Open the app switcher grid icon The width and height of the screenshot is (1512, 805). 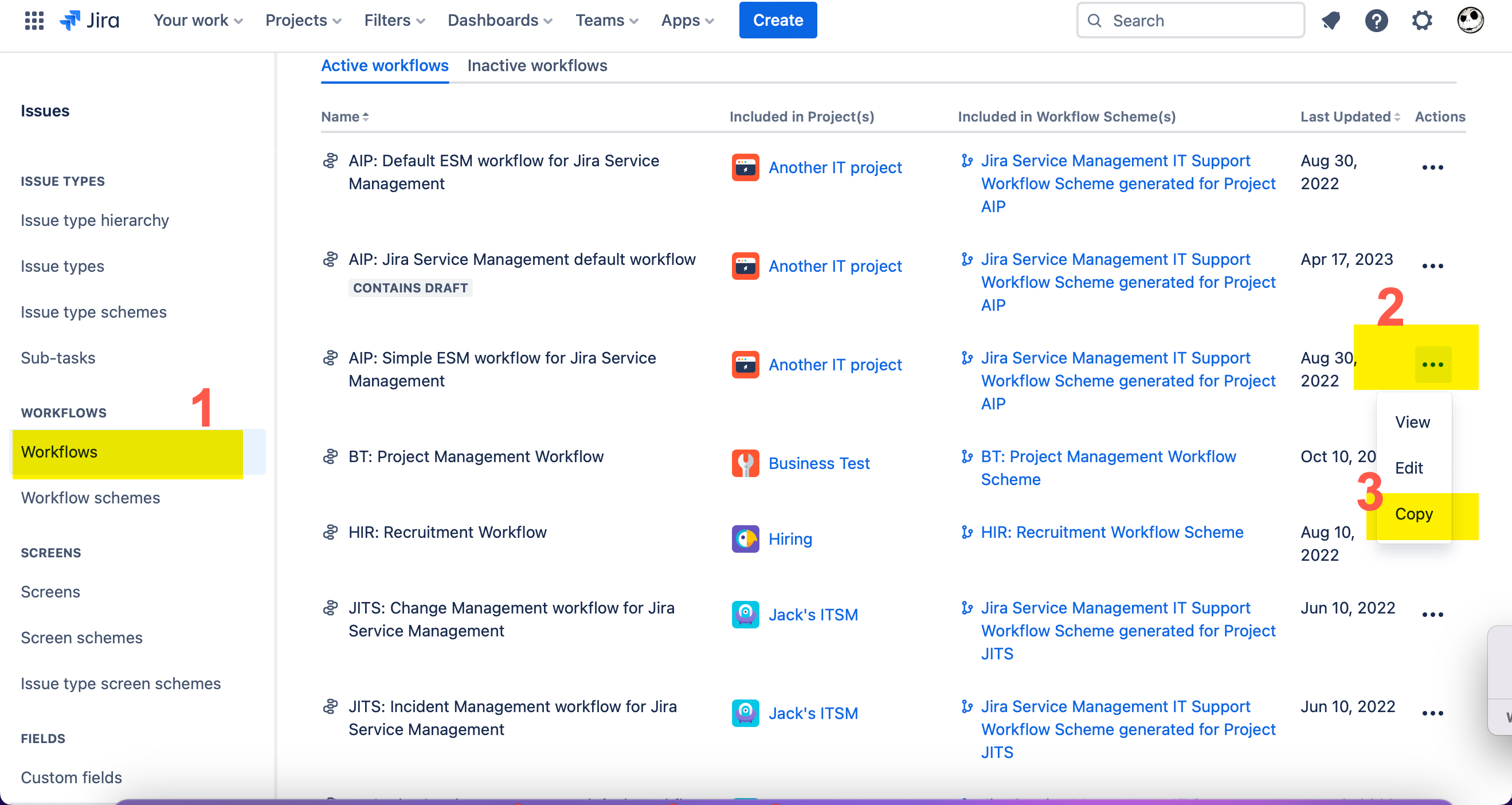(33, 20)
